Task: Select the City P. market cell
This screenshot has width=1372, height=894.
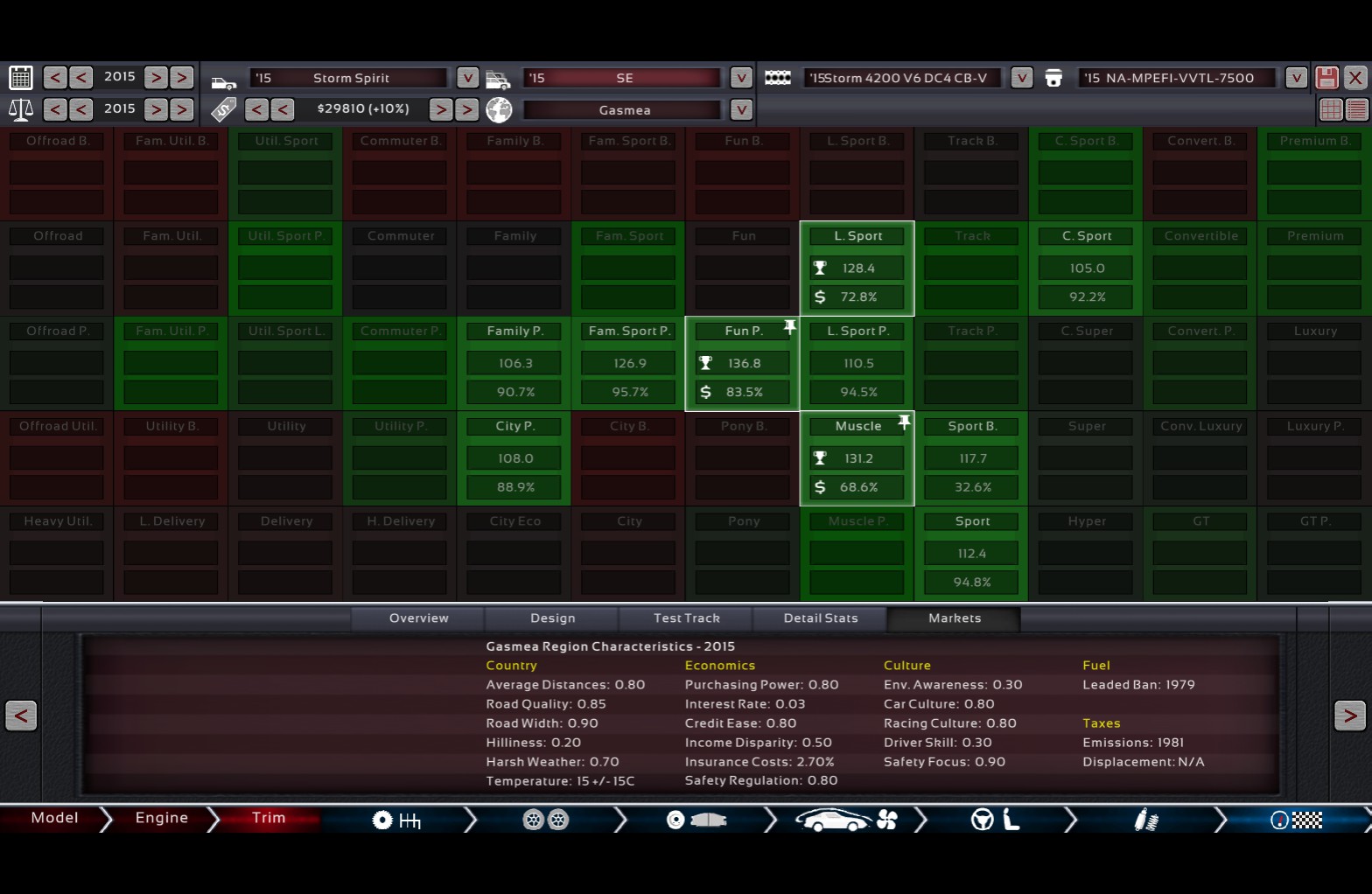Action: tap(514, 458)
